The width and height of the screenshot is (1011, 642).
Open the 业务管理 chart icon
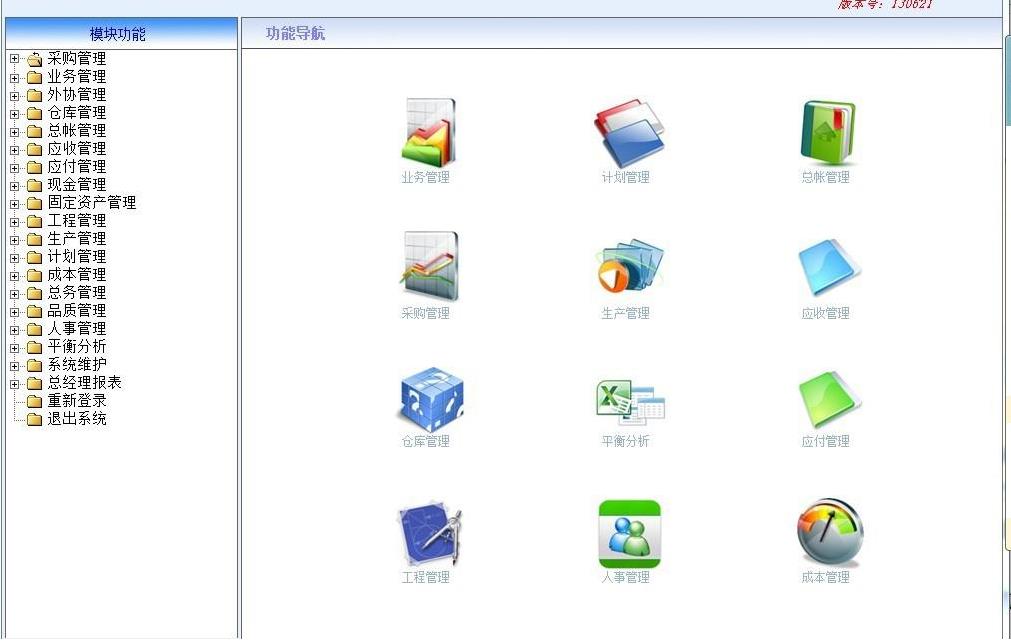pyautogui.click(x=428, y=132)
